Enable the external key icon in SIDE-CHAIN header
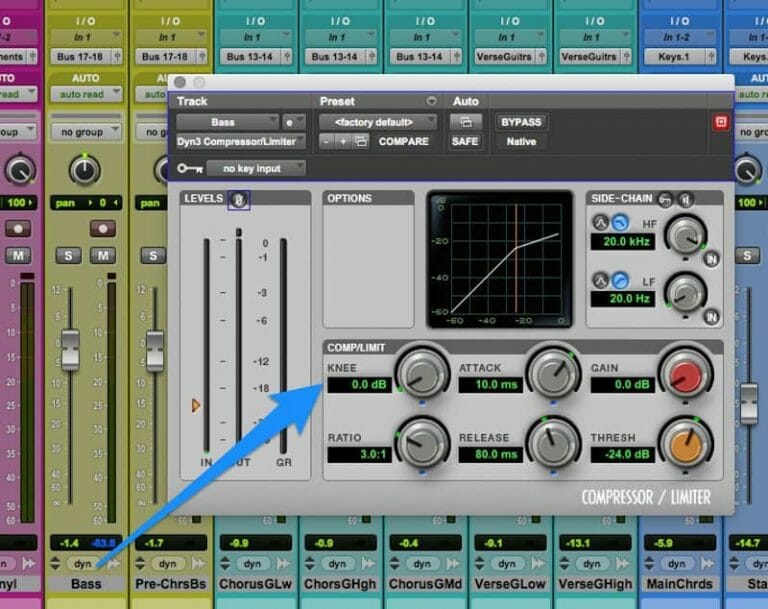 point(665,199)
